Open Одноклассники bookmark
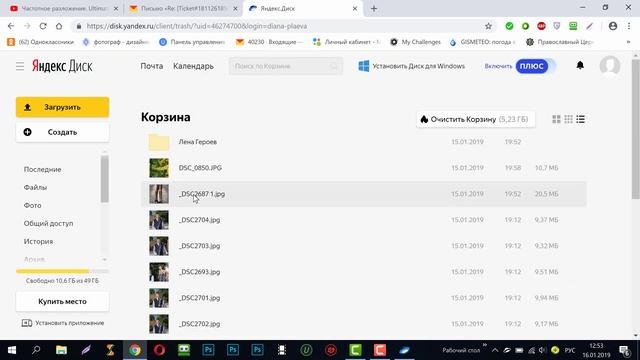The height and width of the screenshot is (360, 640). click(41, 42)
